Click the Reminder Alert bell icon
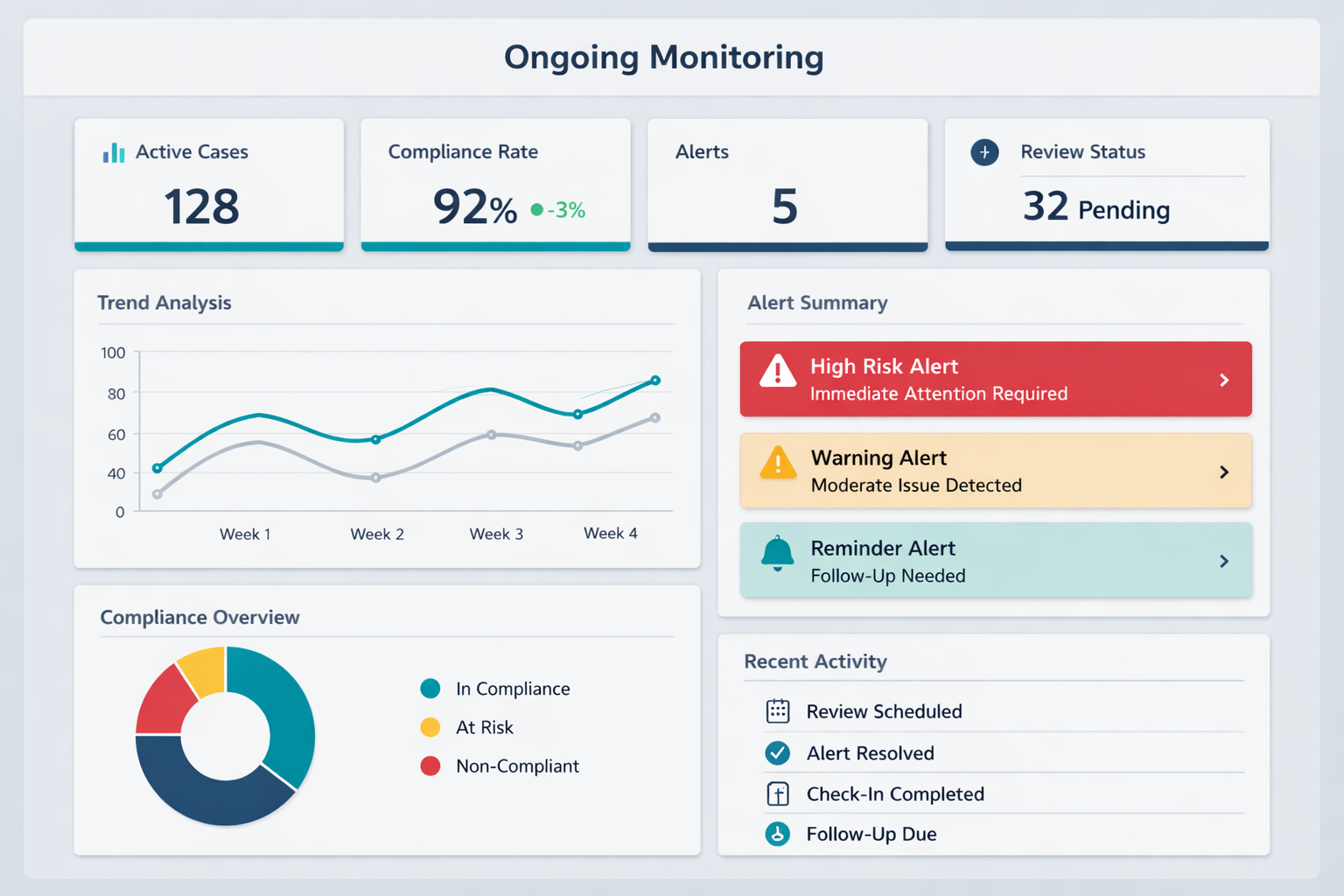Viewport: 1344px width, 896px height. (x=777, y=555)
